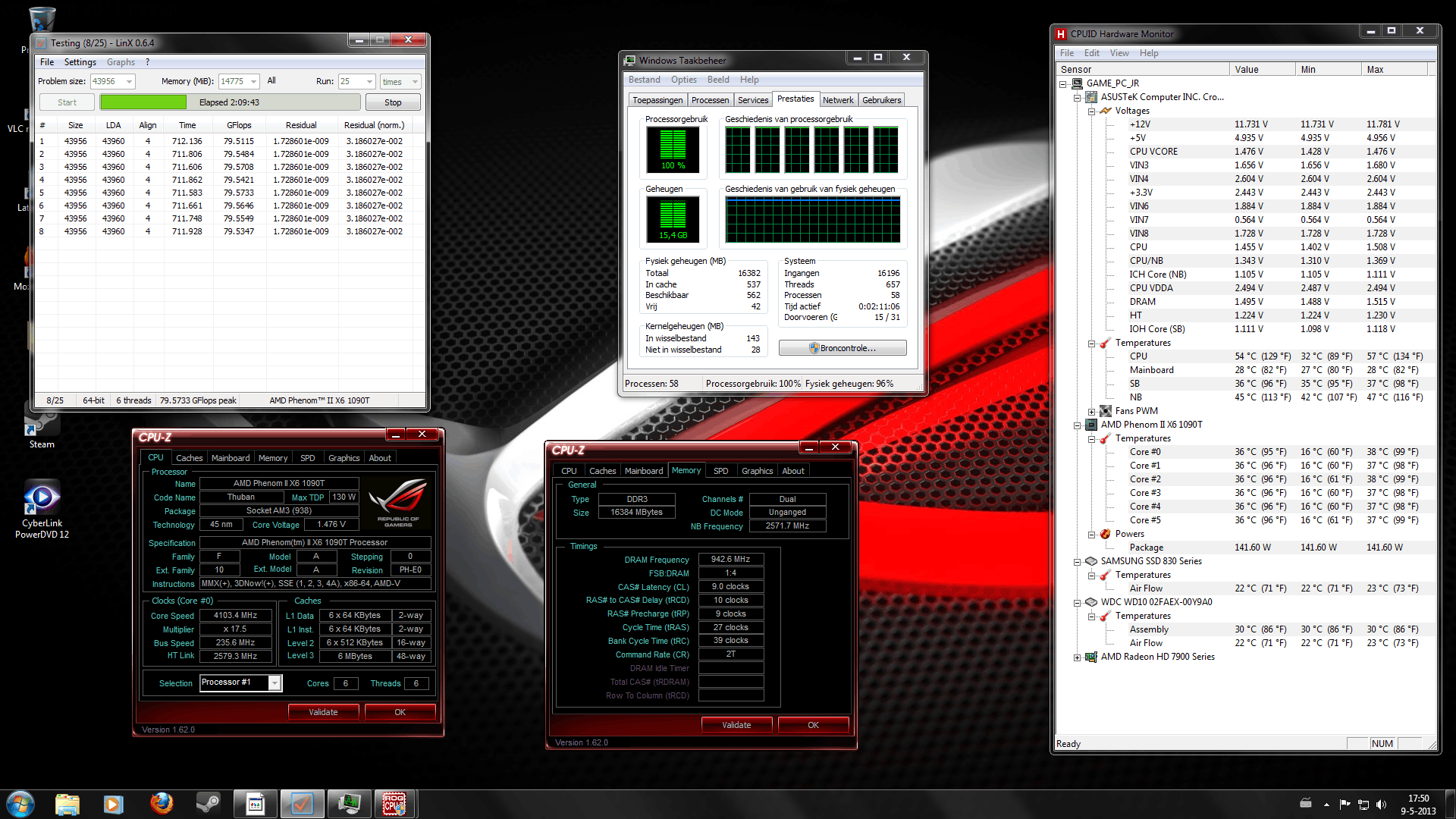Click the Steam taskbar icon
This screenshot has height=819, width=1456.
tap(208, 803)
